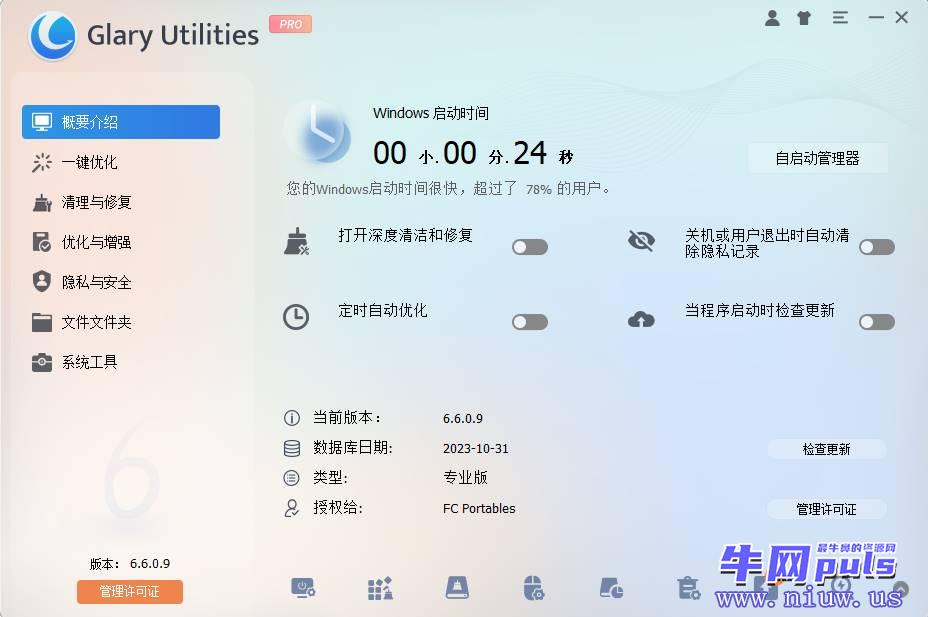Toggle 当程序启动时检查更新 switch
The image size is (928, 617).
click(x=877, y=322)
